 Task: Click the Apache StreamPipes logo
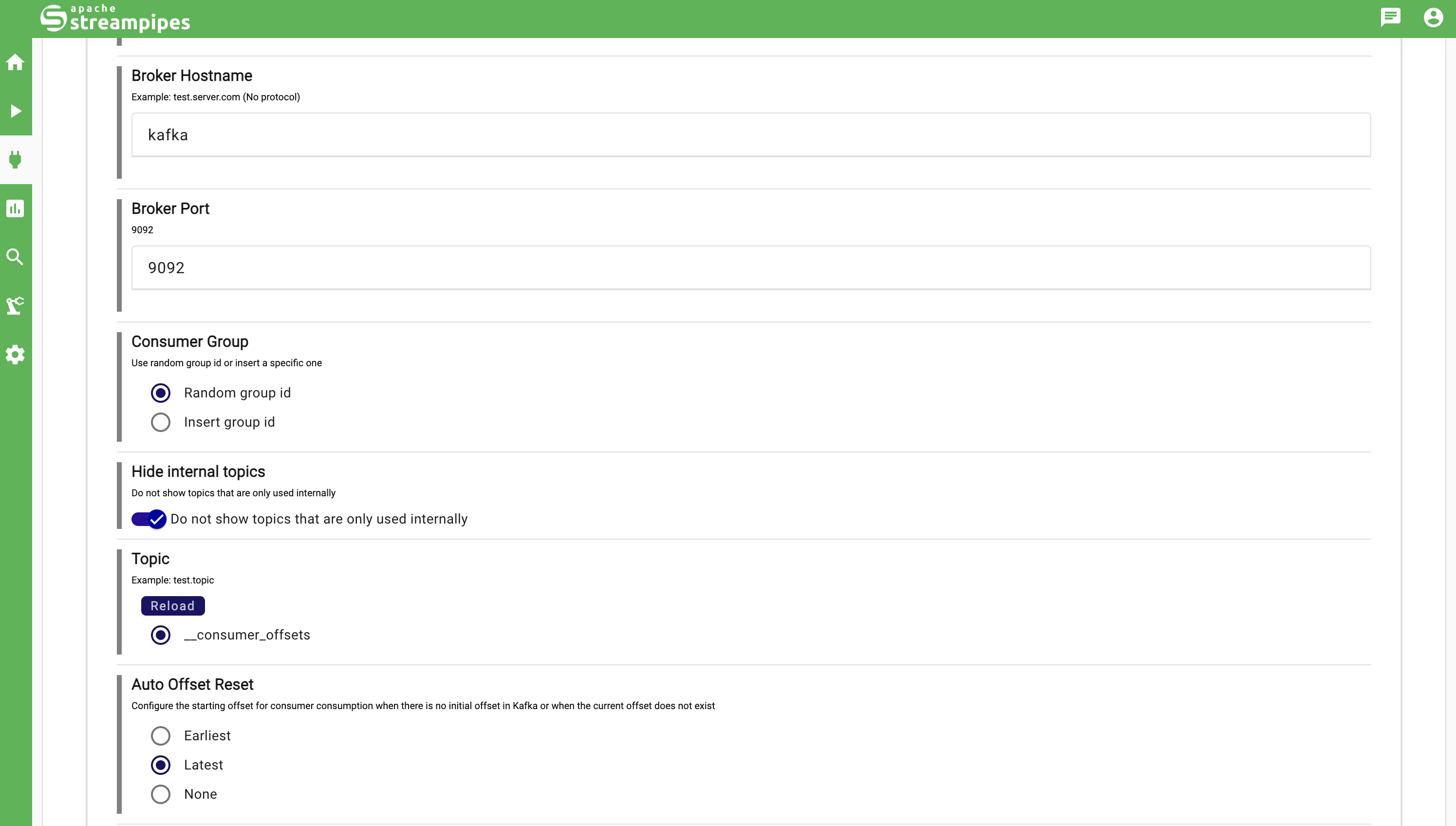tap(115, 18)
